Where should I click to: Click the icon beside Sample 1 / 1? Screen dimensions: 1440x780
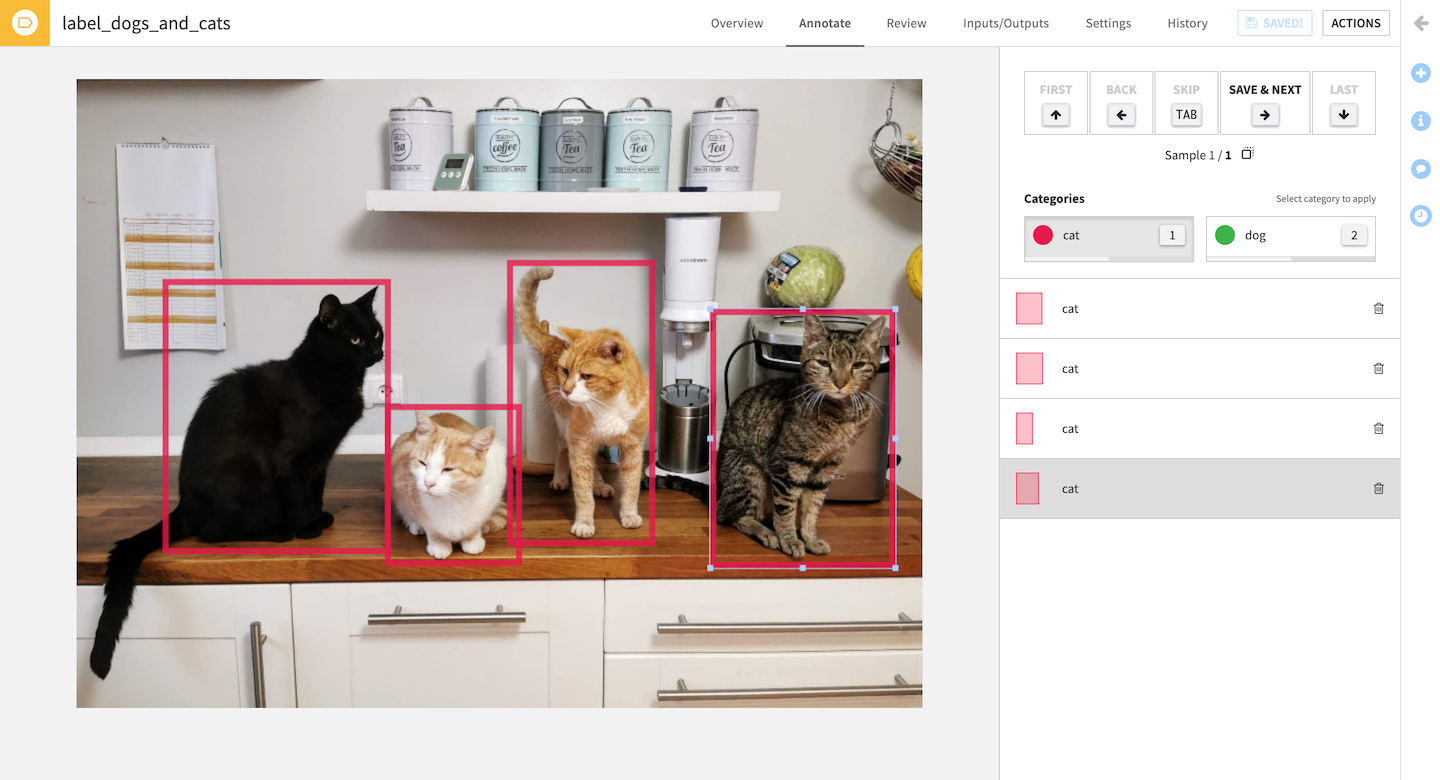click(1247, 154)
